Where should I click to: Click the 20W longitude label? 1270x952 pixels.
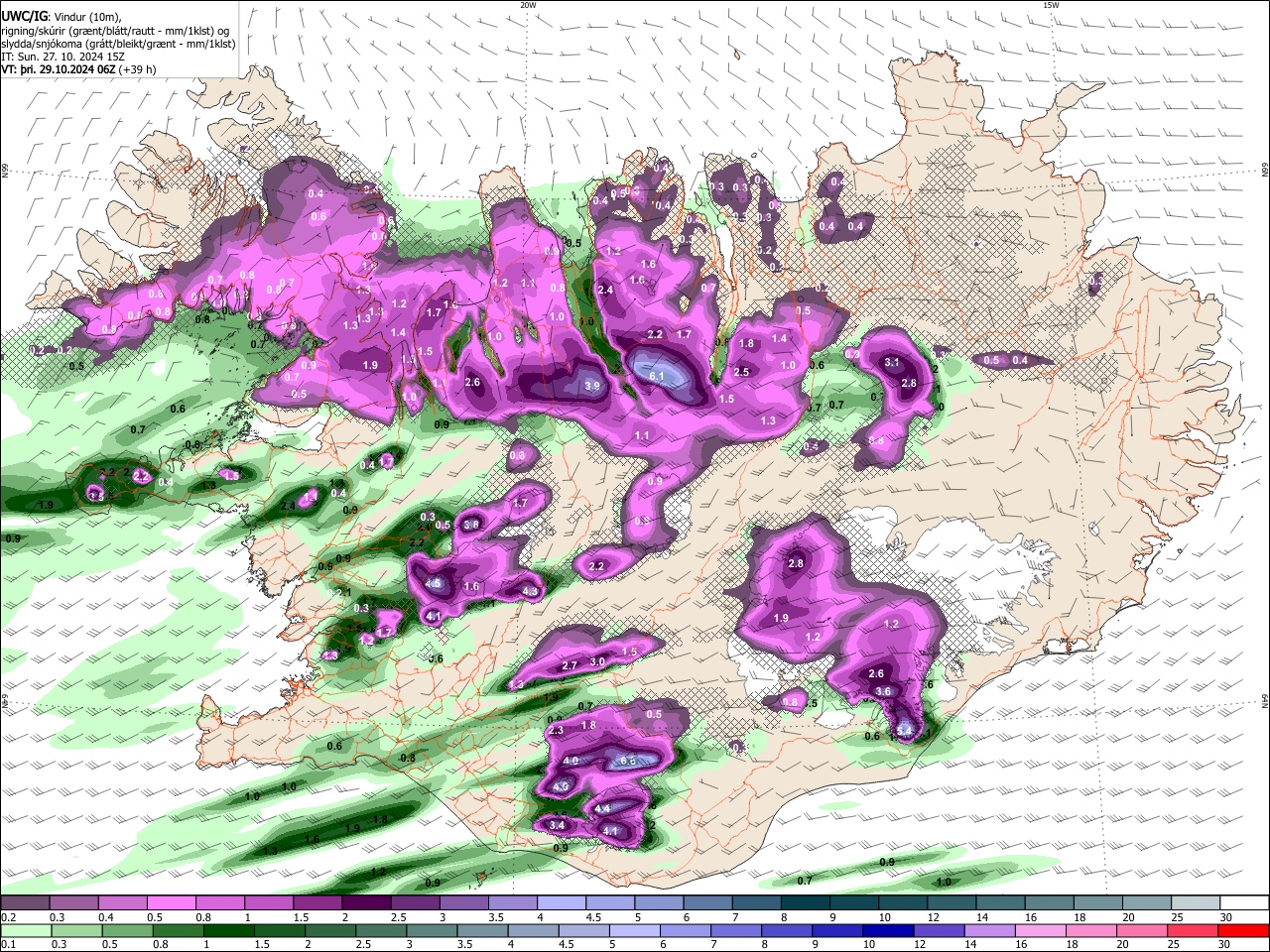[x=528, y=5]
